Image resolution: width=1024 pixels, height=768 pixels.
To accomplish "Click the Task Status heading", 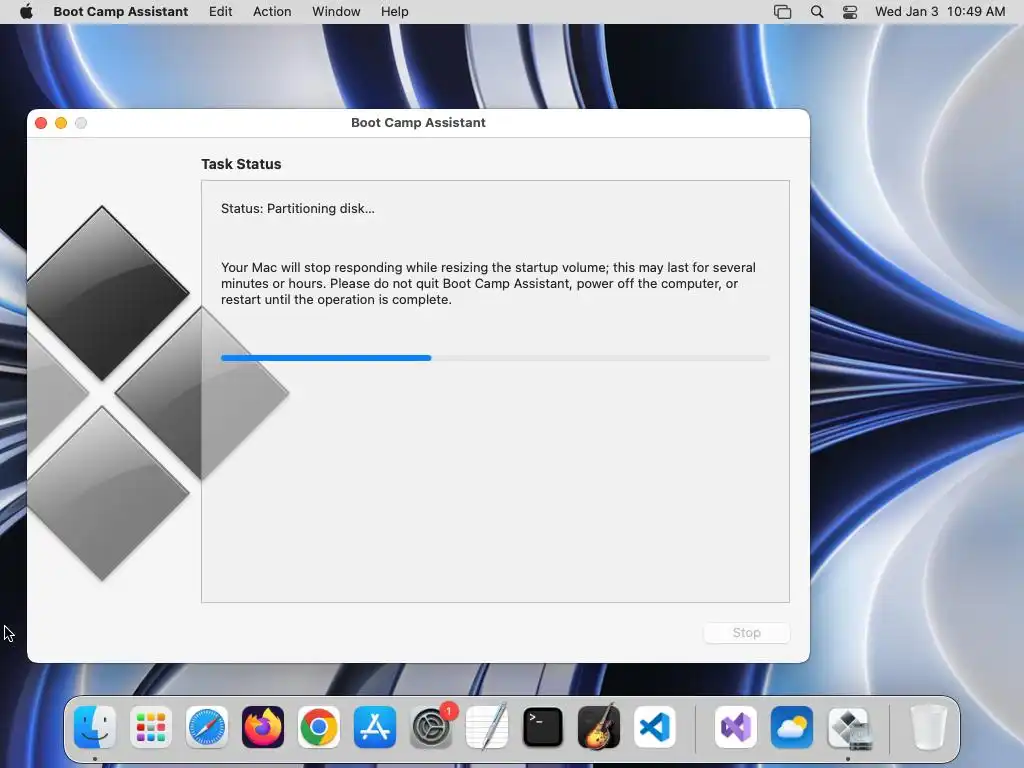I will click(241, 164).
